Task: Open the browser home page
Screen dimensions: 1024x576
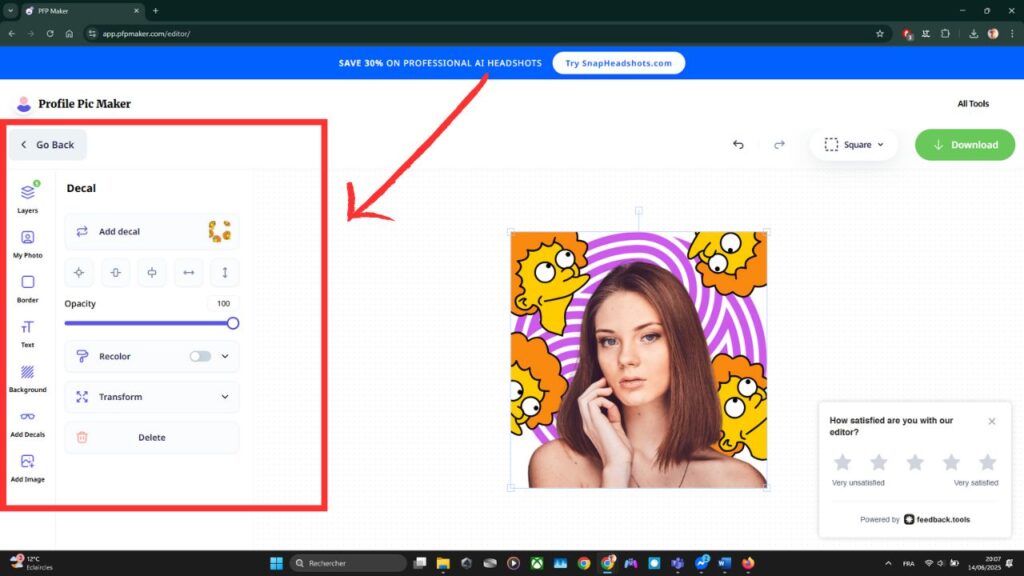Action: (69, 33)
